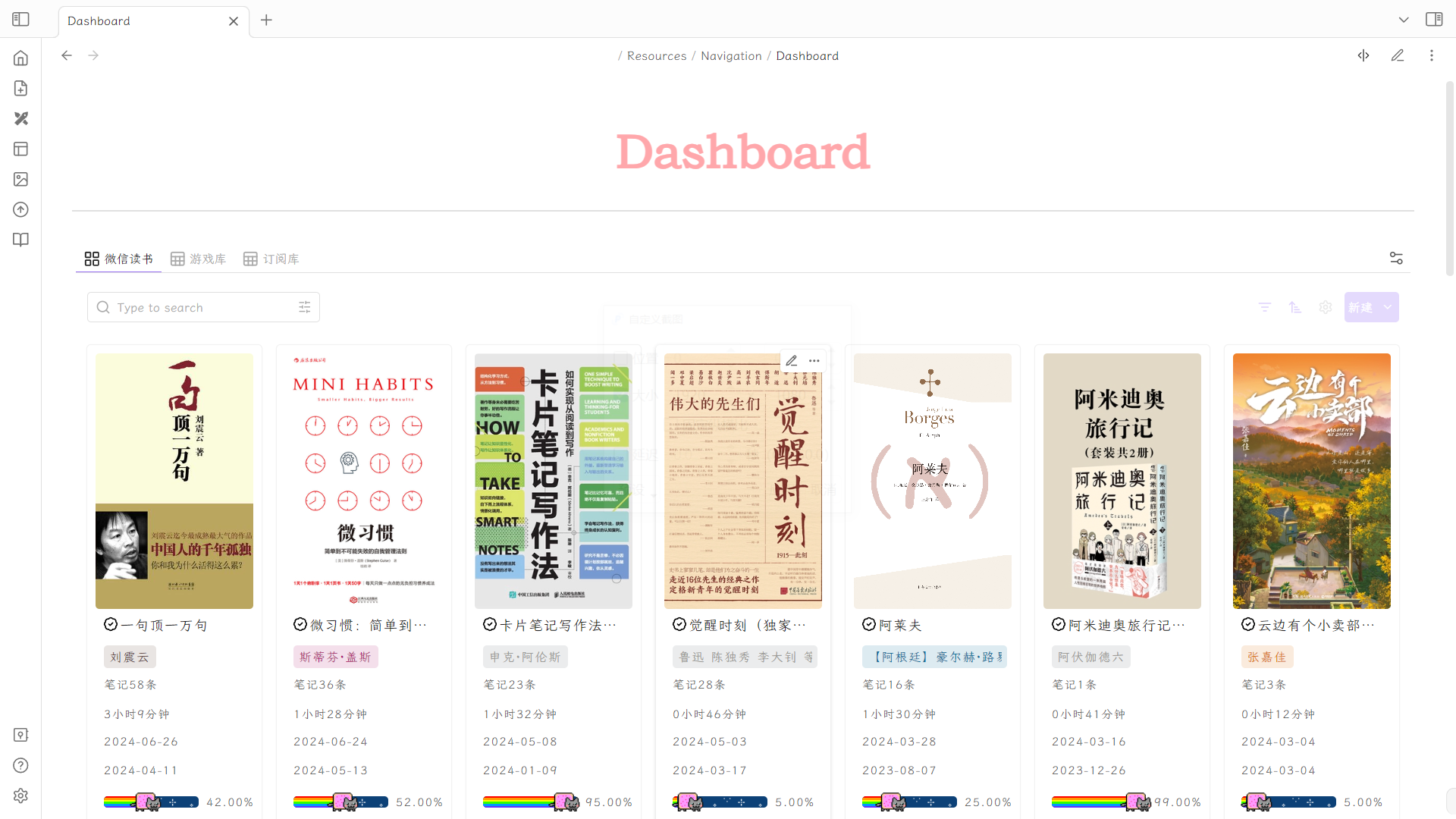Switch to the 游戏库 tab
The width and height of the screenshot is (1456, 819).
pos(199,259)
